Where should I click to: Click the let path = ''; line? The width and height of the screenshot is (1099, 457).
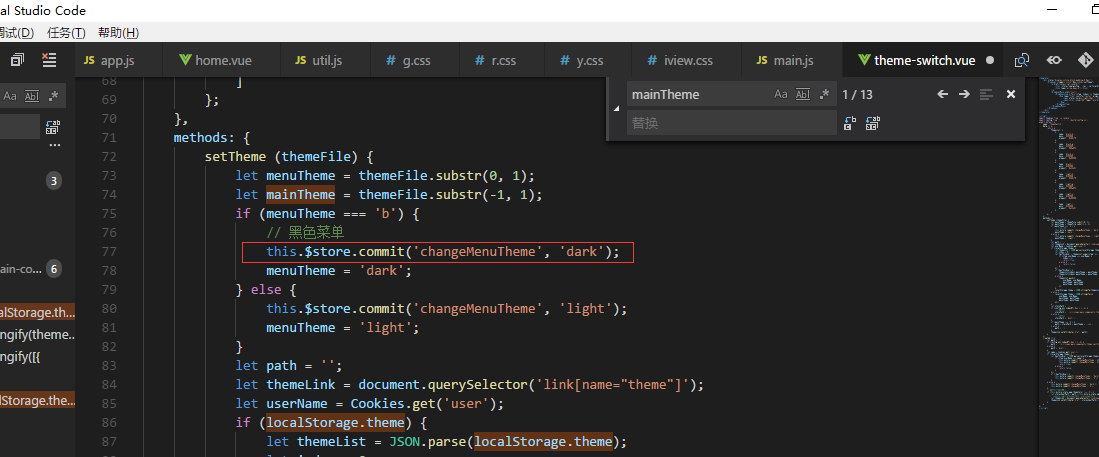(x=289, y=366)
